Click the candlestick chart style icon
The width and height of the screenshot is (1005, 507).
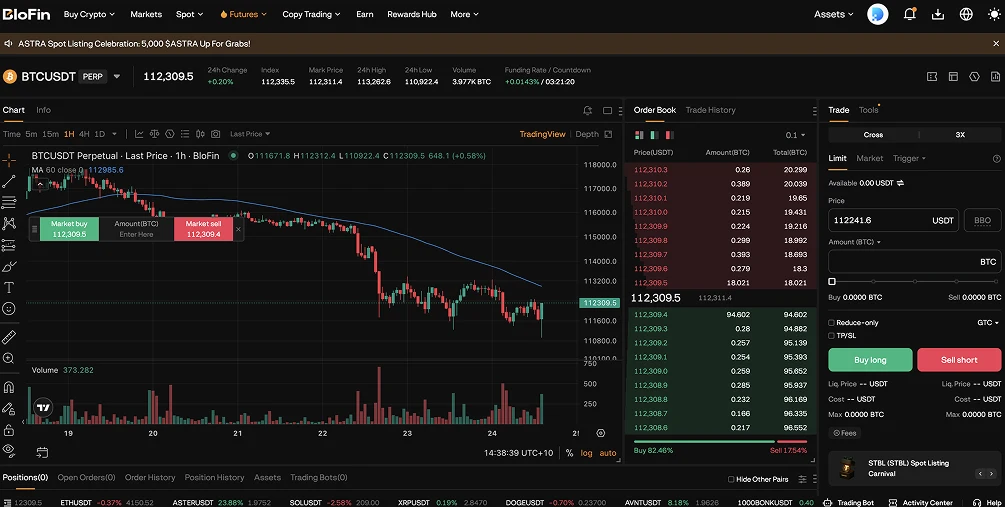click(x=201, y=134)
